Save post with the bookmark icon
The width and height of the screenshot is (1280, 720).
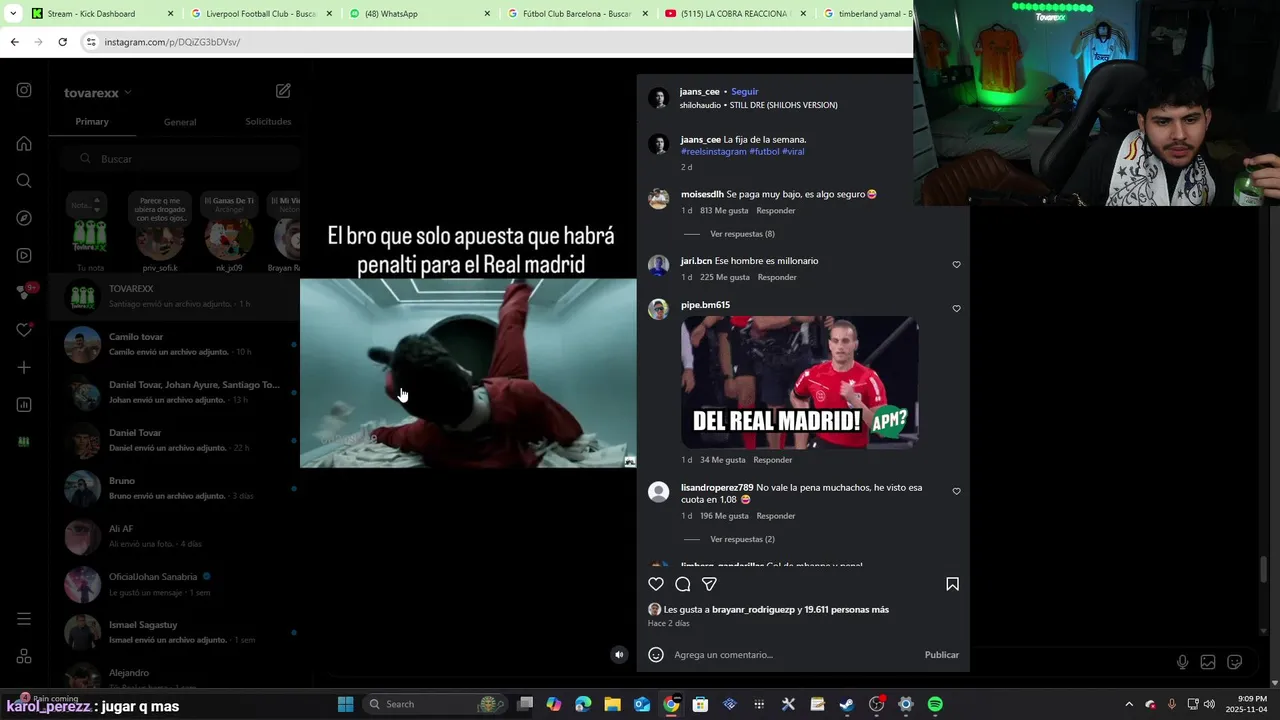pyautogui.click(x=952, y=584)
